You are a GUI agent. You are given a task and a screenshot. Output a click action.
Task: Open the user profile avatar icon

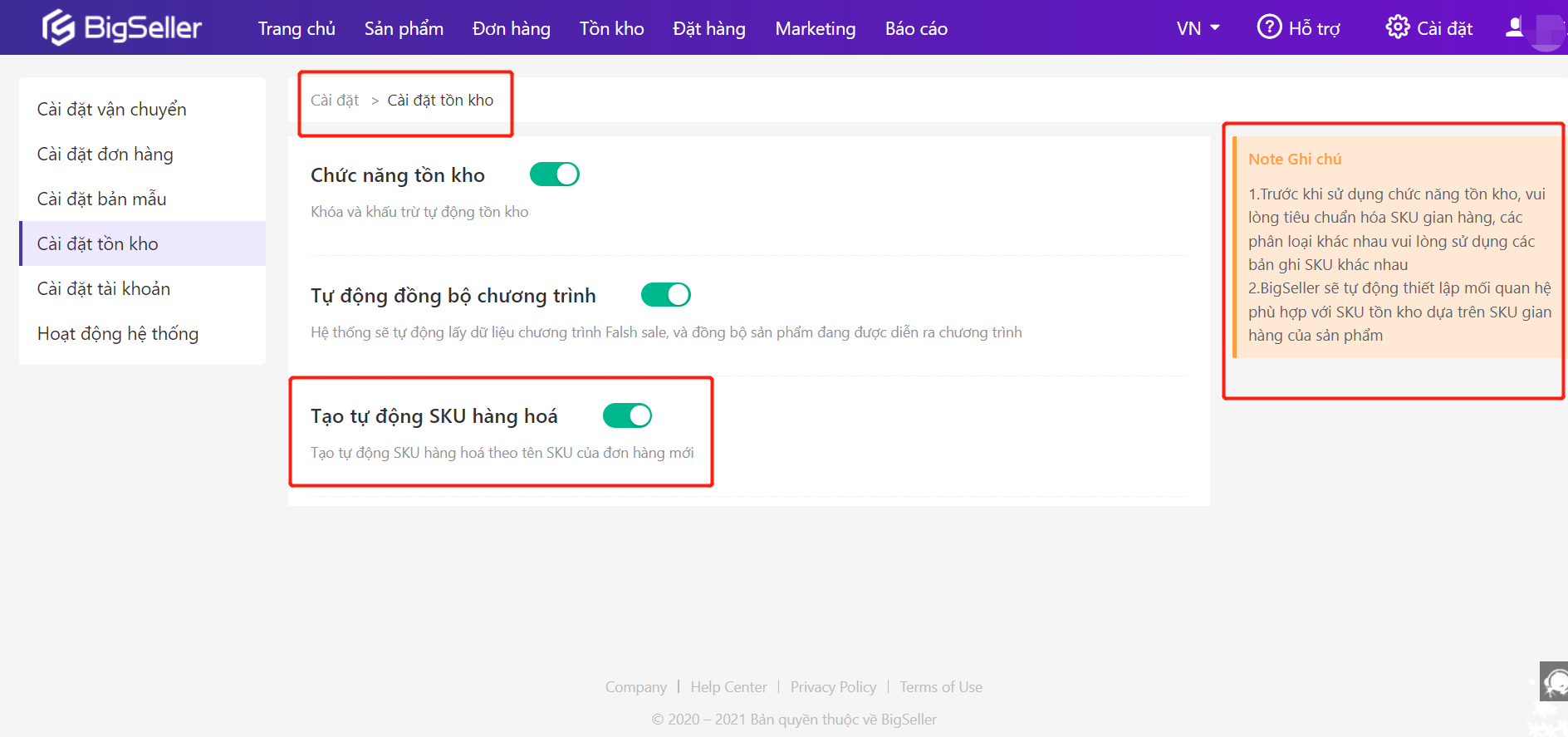click(1515, 27)
